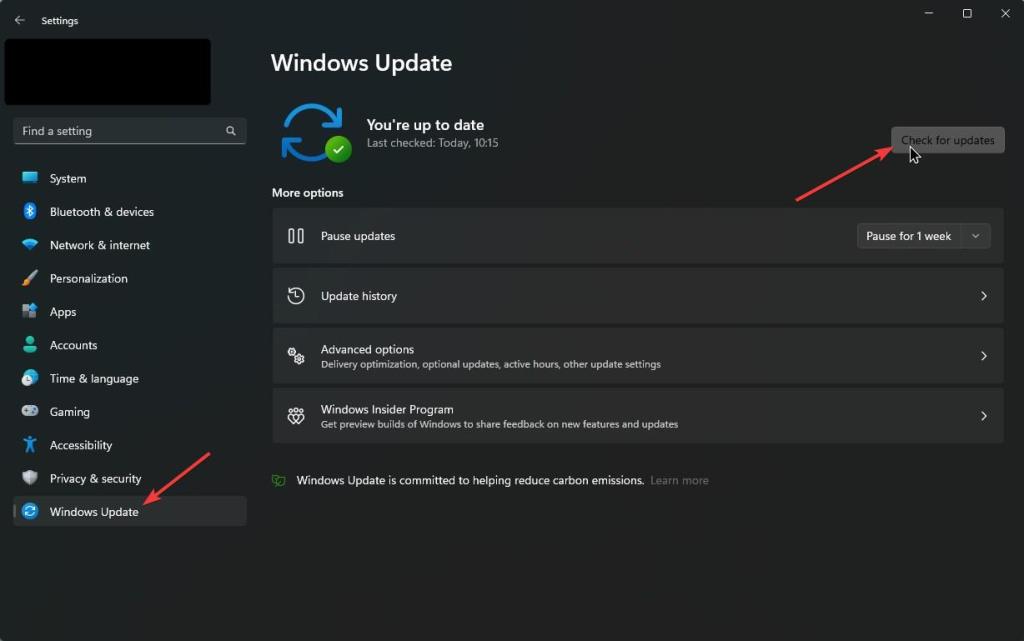Click the Accessibility figure icon

pyautogui.click(x=30, y=444)
